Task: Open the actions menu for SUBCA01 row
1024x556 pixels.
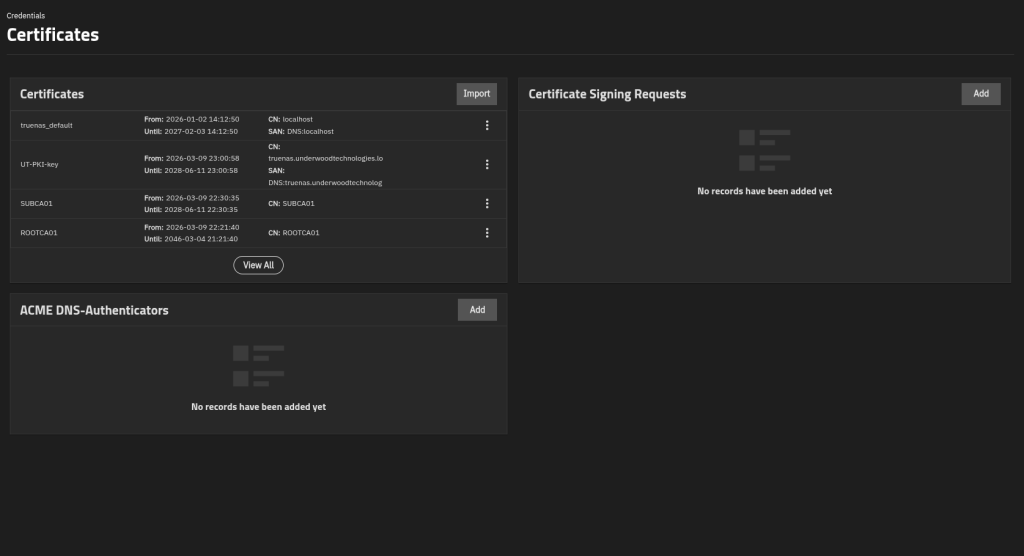Action: pos(487,203)
